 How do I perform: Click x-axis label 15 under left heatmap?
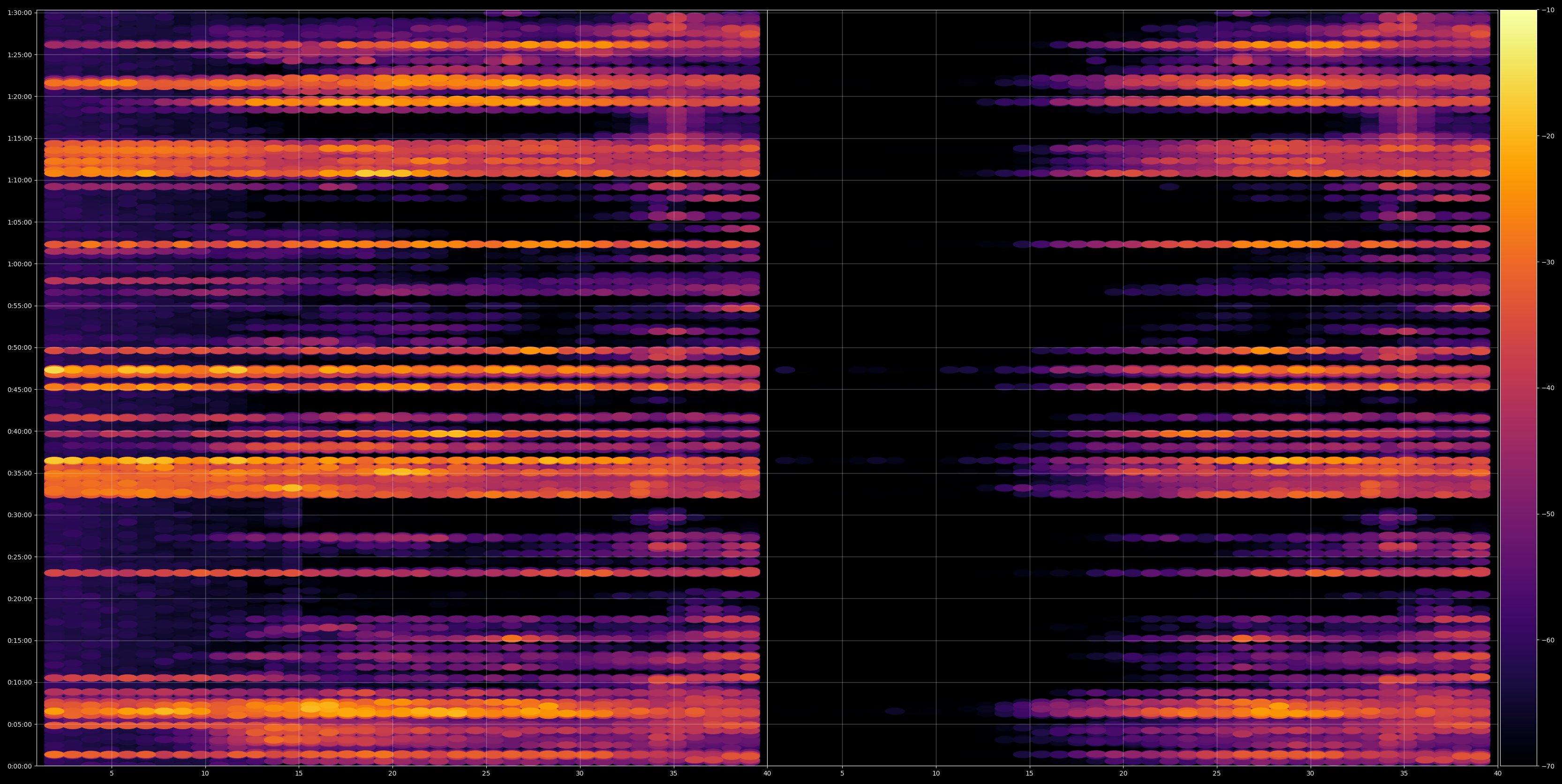[x=298, y=773]
